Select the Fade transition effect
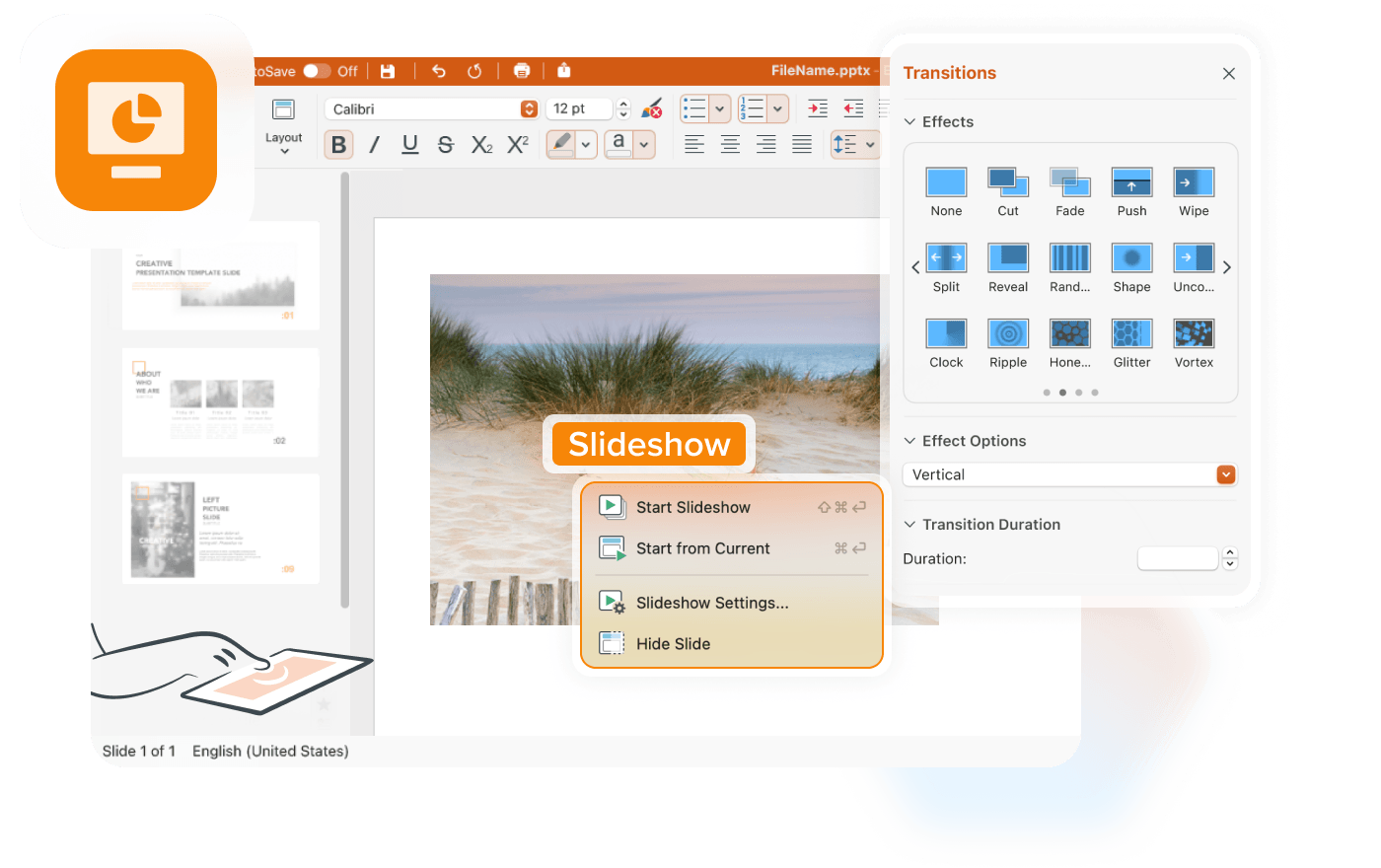Viewport: 1381px width, 868px height. click(x=1070, y=192)
